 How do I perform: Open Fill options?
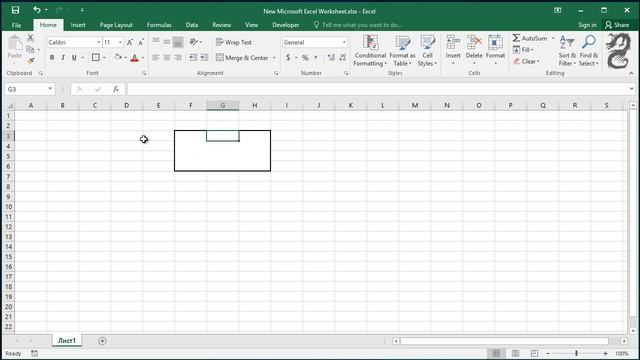click(523, 50)
